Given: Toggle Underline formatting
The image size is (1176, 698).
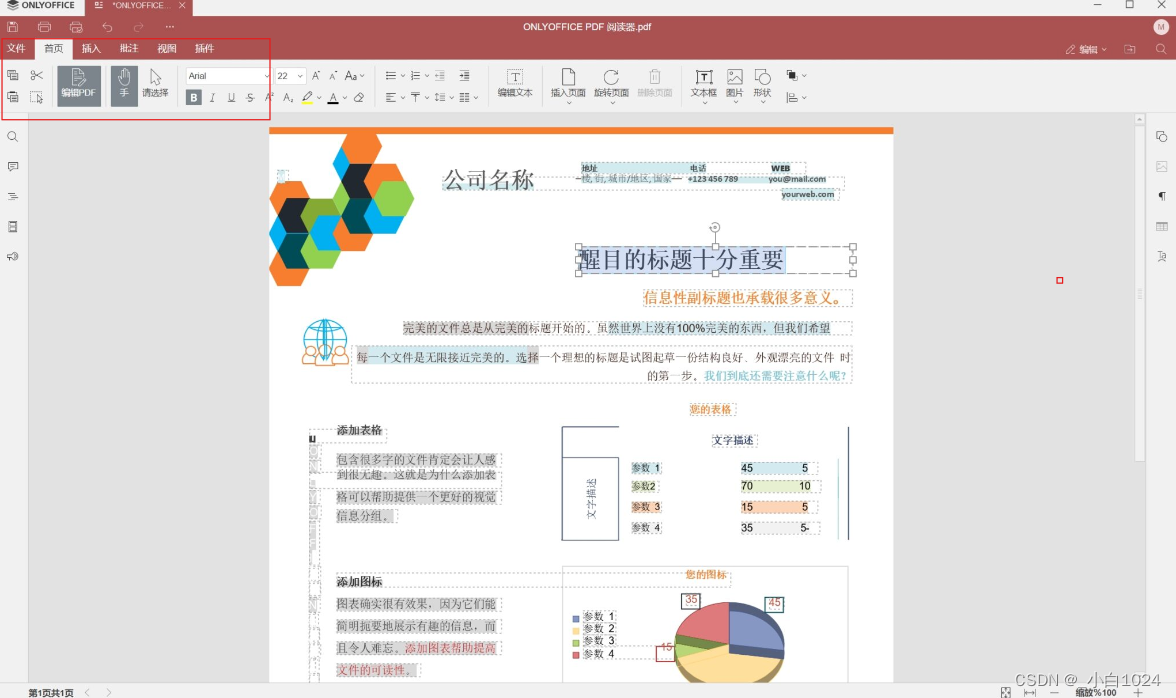Looking at the screenshot, I should (x=231, y=97).
